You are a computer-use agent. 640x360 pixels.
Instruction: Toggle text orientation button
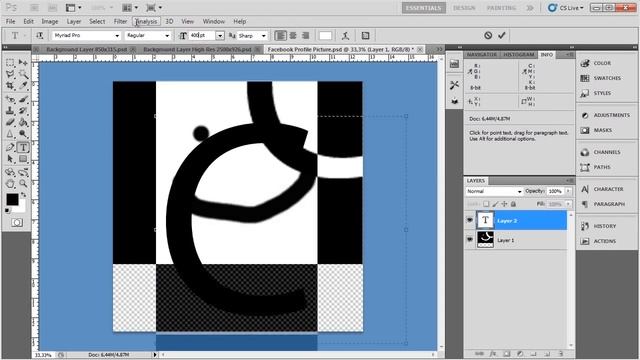click(x=40, y=36)
